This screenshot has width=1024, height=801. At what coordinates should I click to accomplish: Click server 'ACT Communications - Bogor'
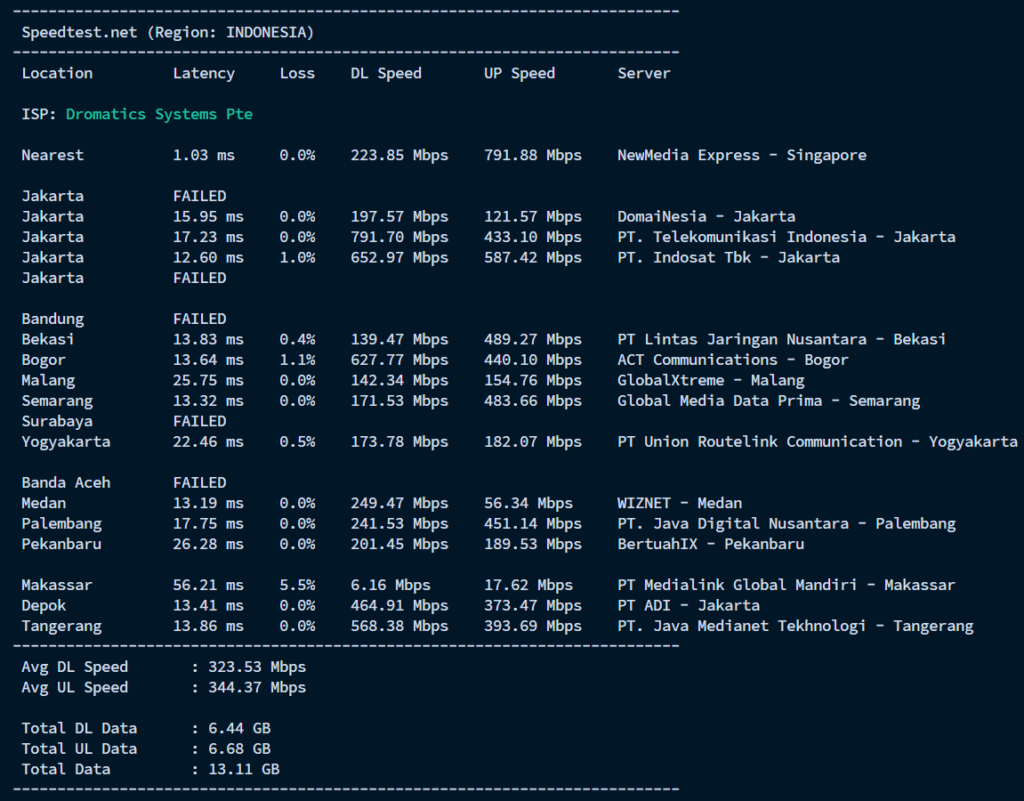click(x=733, y=360)
